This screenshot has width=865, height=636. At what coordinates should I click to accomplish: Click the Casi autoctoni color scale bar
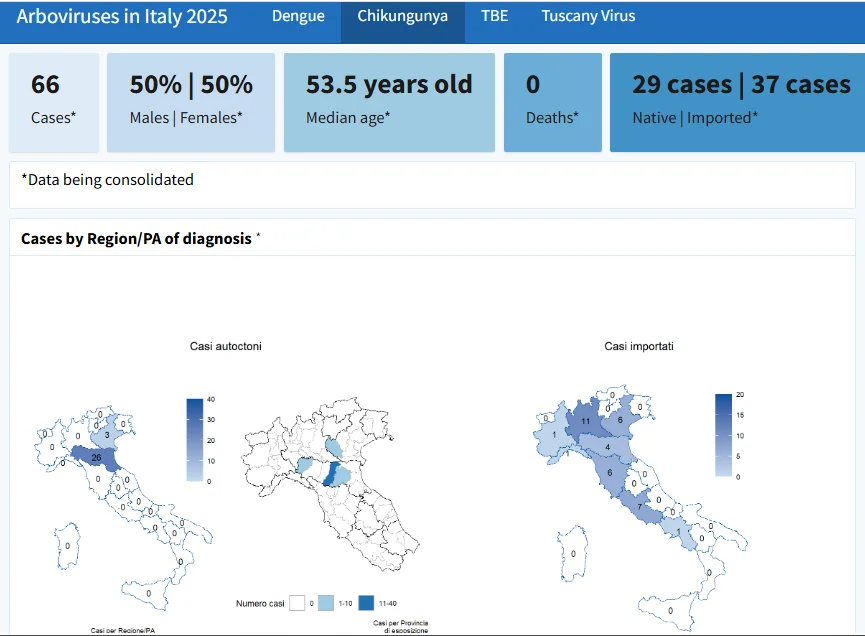(x=195, y=440)
